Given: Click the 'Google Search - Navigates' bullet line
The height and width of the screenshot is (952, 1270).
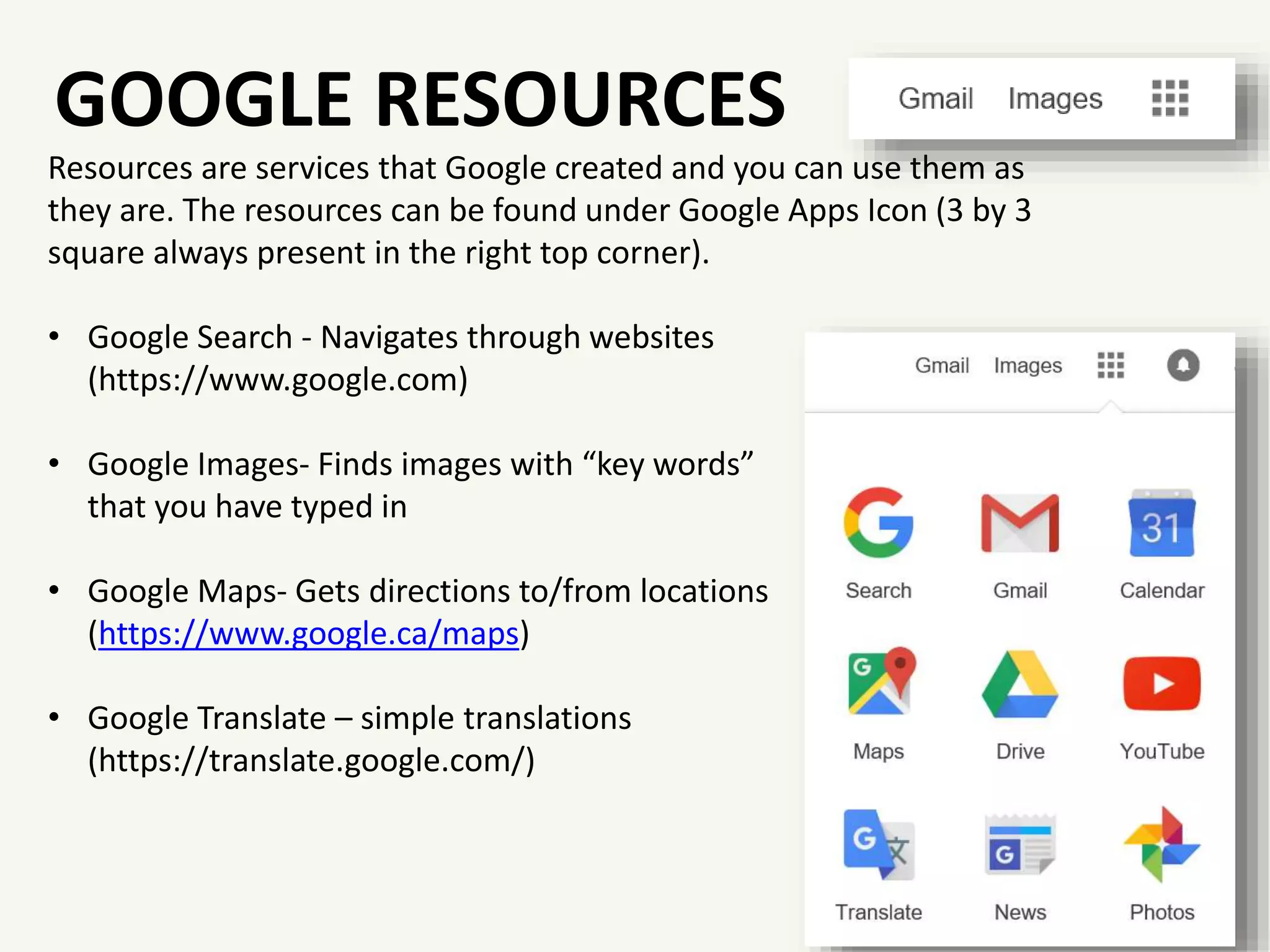Looking at the screenshot, I should point(401,338).
